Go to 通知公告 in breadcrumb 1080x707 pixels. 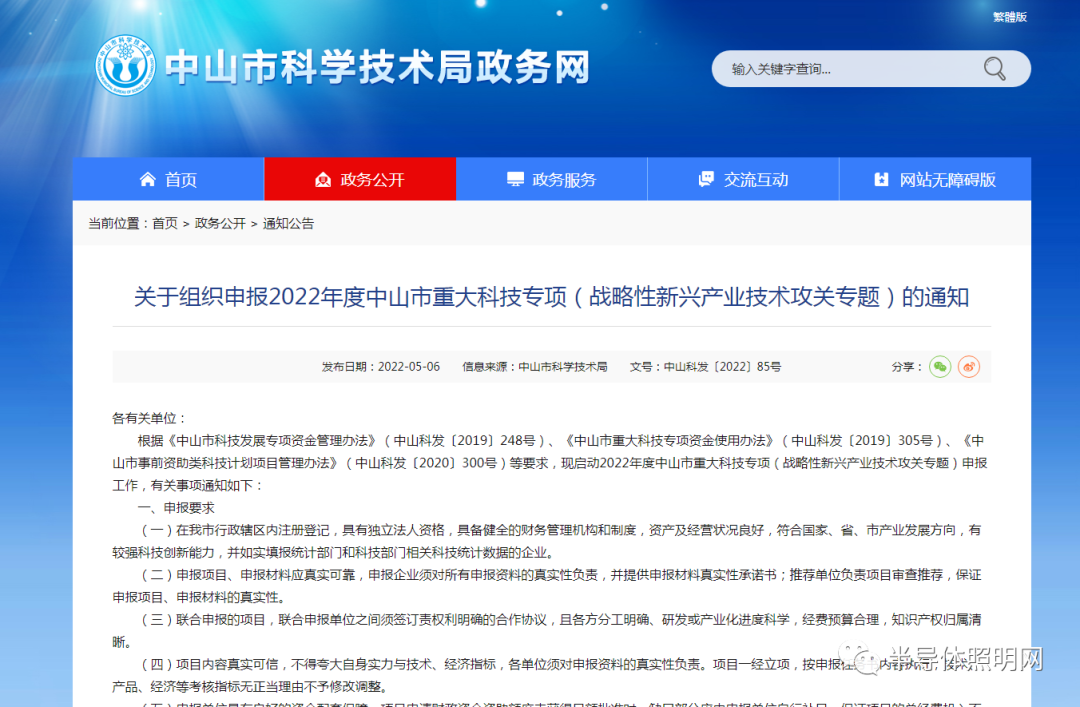[x=288, y=223]
